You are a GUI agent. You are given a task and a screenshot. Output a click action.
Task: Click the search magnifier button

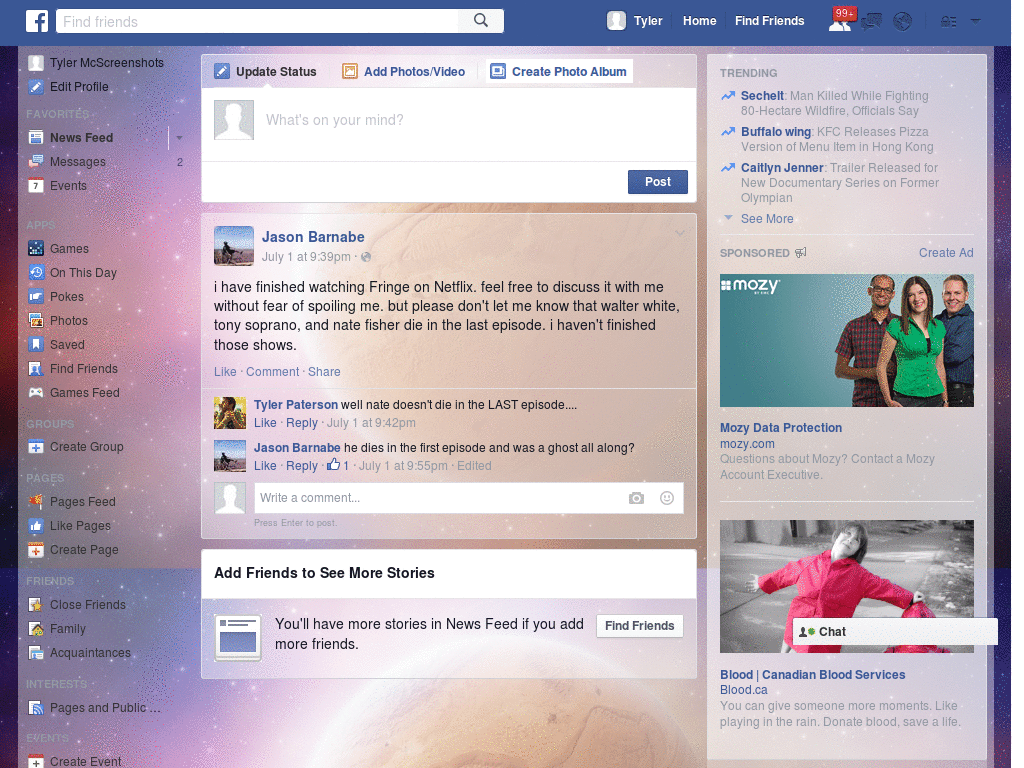click(481, 21)
